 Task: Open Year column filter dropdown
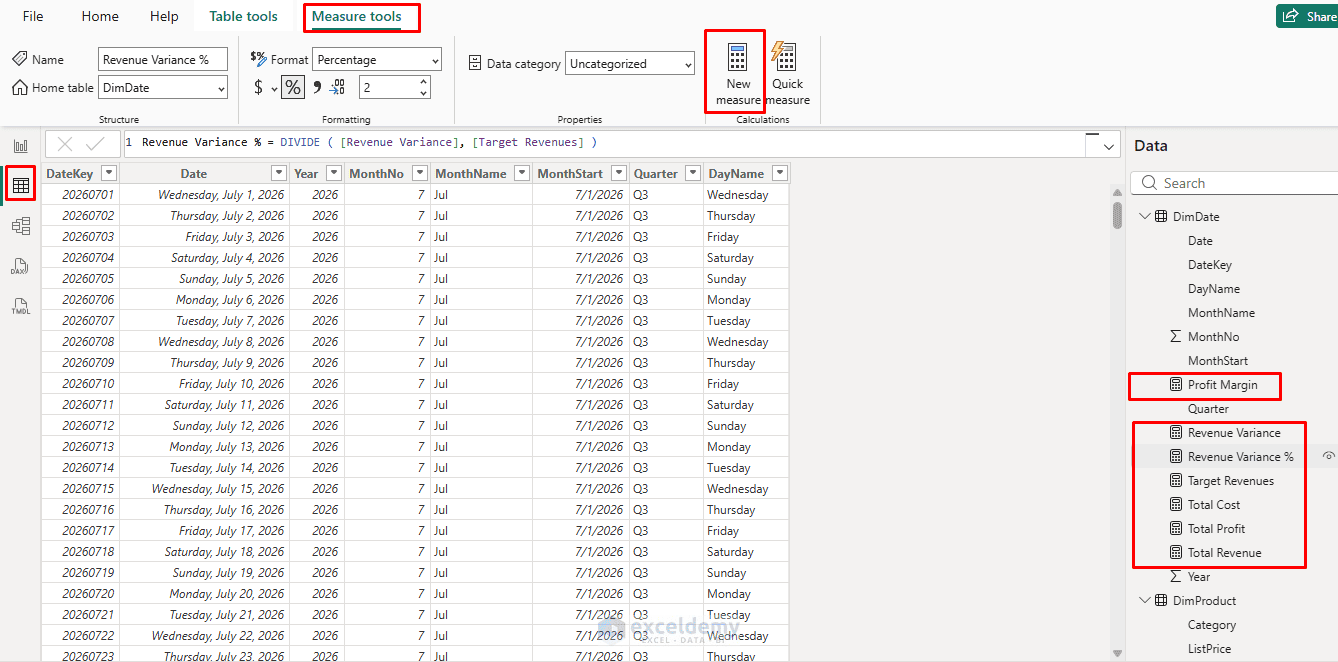(x=333, y=173)
